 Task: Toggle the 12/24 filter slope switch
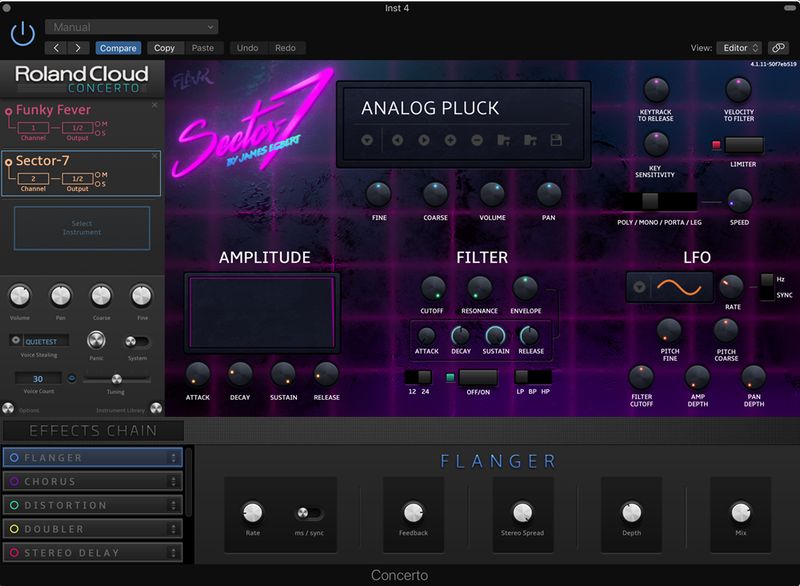click(x=418, y=377)
